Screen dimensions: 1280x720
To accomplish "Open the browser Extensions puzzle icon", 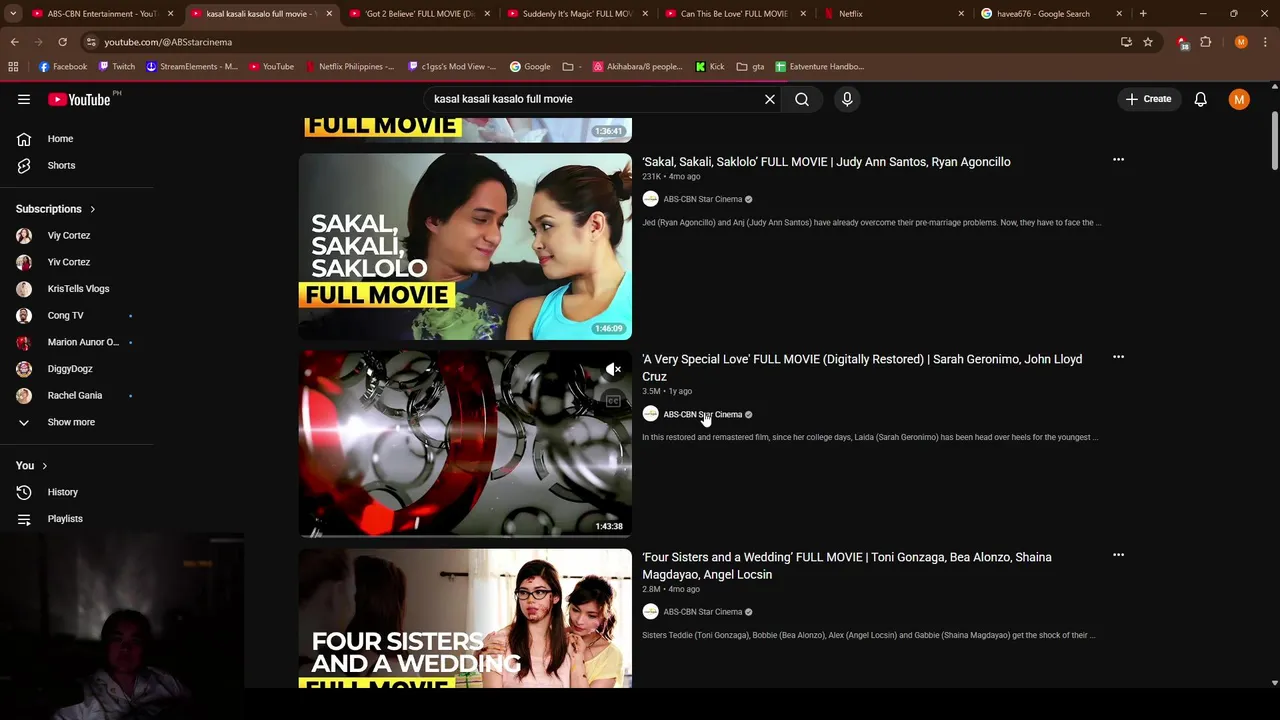I will pyautogui.click(x=1206, y=42).
